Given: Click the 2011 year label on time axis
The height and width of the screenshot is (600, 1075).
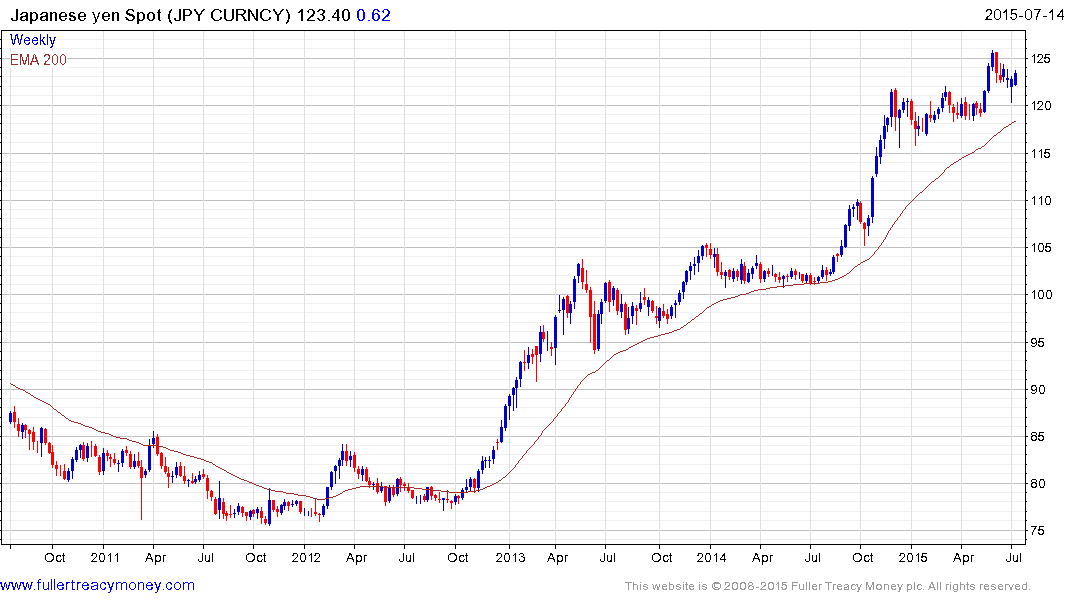Looking at the screenshot, I should [105, 557].
